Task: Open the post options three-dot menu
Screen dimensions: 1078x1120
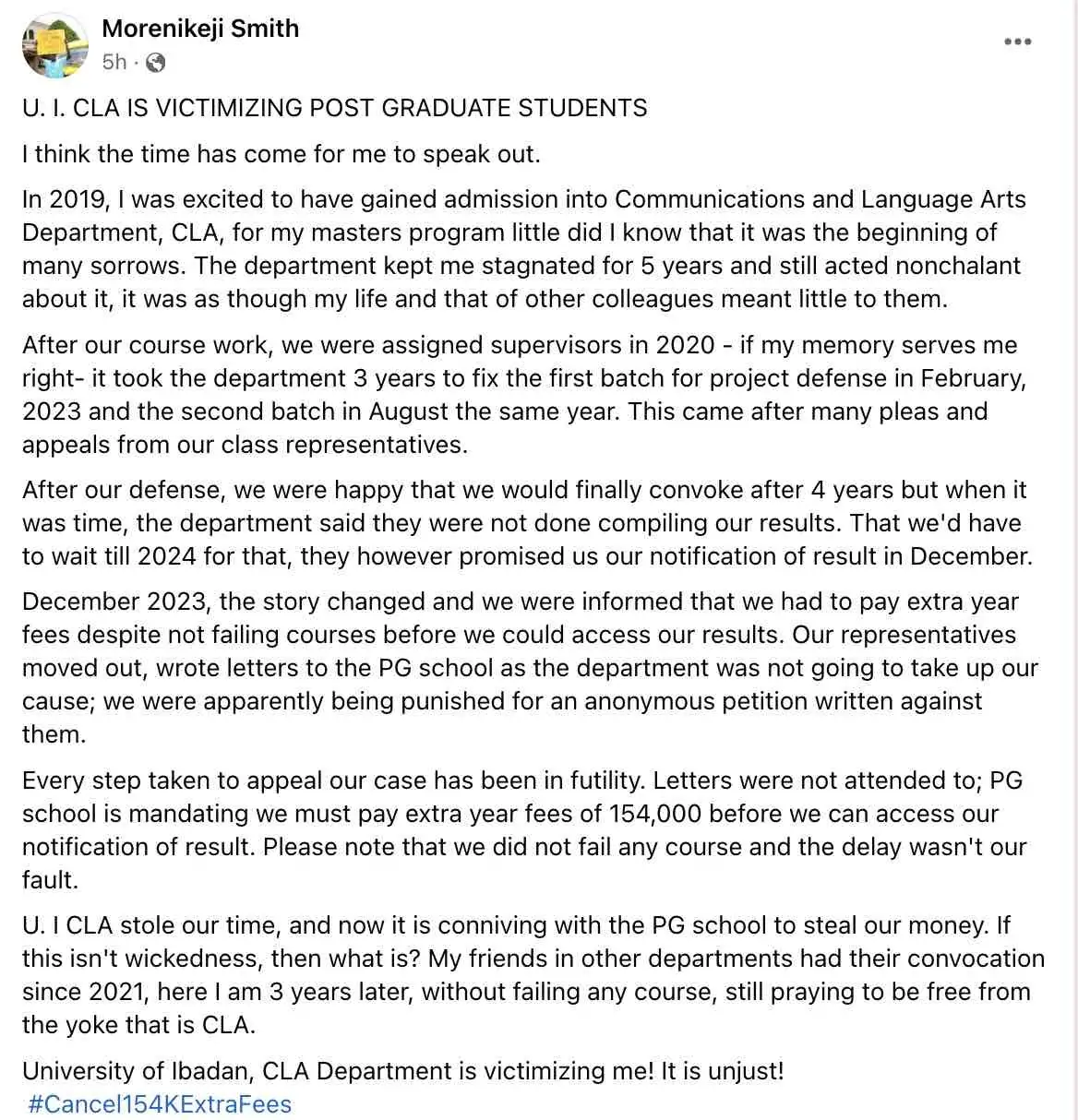Action: [x=1017, y=42]
